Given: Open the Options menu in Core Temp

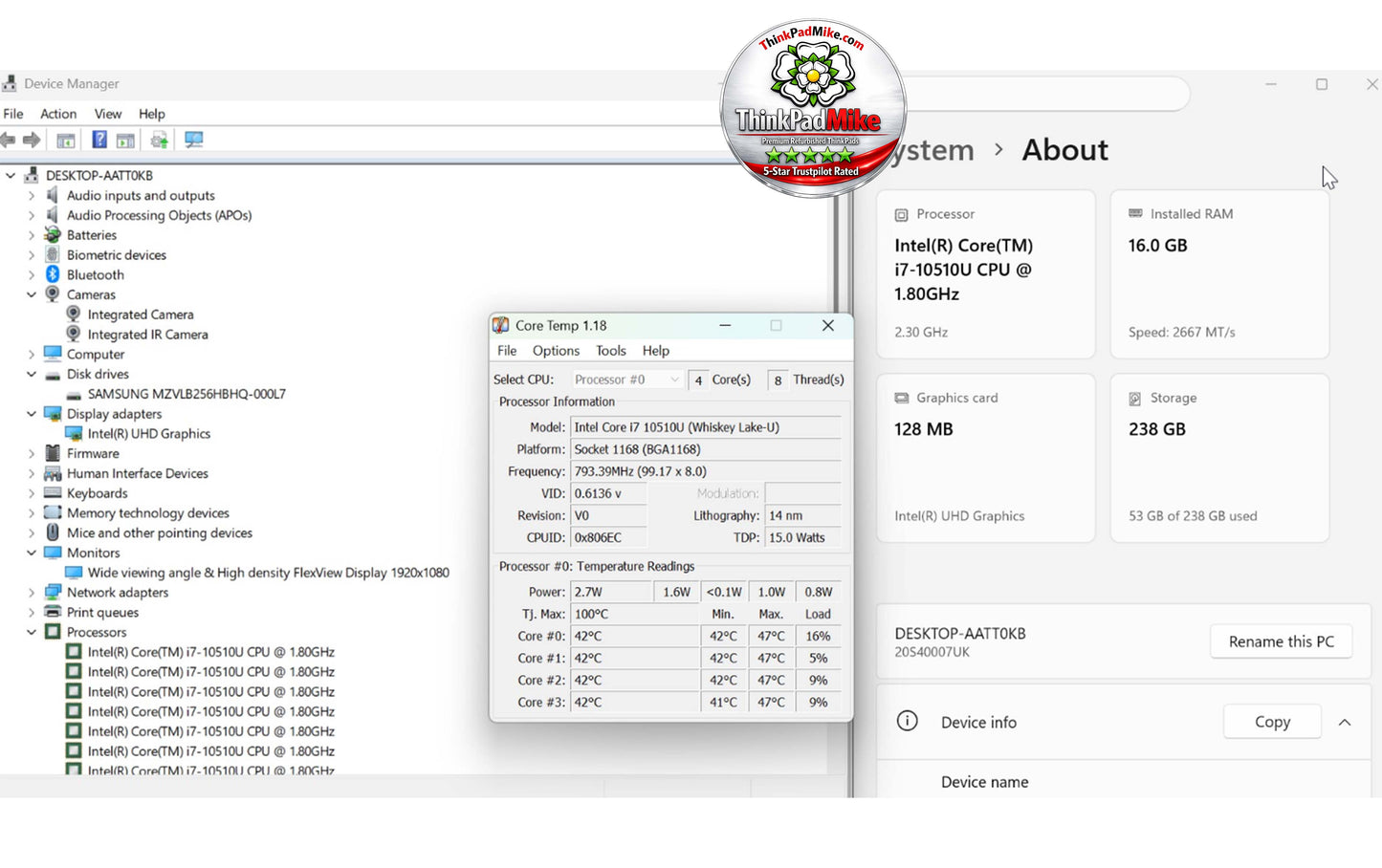Looking at the screenshot, I should point(557,351).
